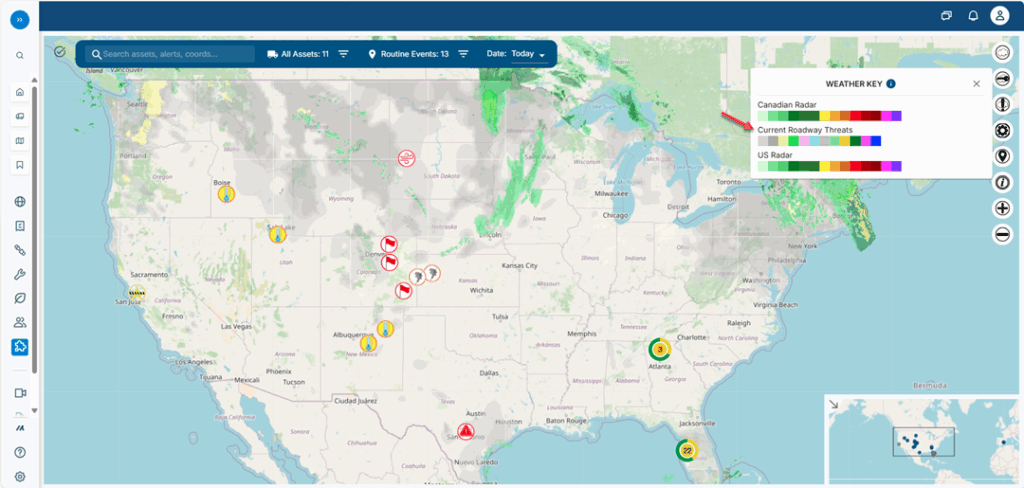Screen dimensions: 1024x488
Task: Click blue swatch in Current Roadway Threats key
Action: click(876, 141)
